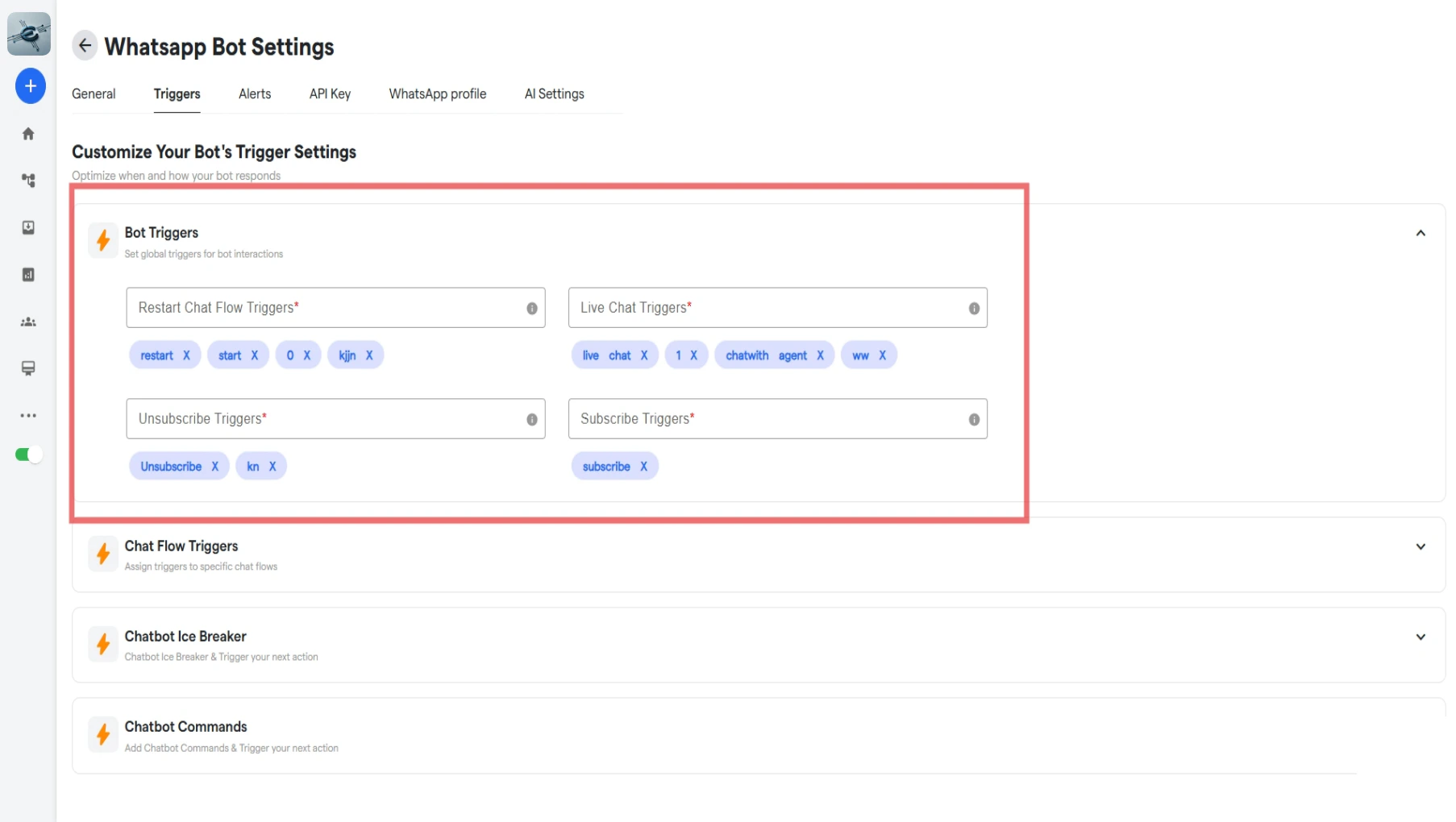Collapse the Bot Triggers section

(1421, 233)
